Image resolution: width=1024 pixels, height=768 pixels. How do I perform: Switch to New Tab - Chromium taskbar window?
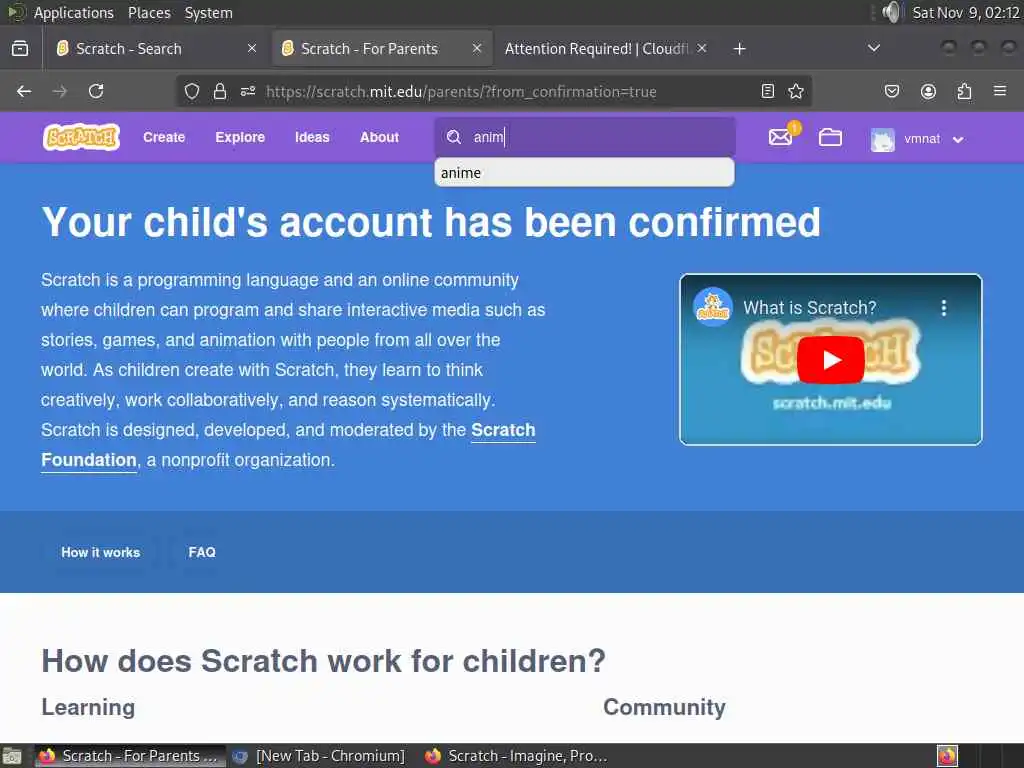(320, 756)
